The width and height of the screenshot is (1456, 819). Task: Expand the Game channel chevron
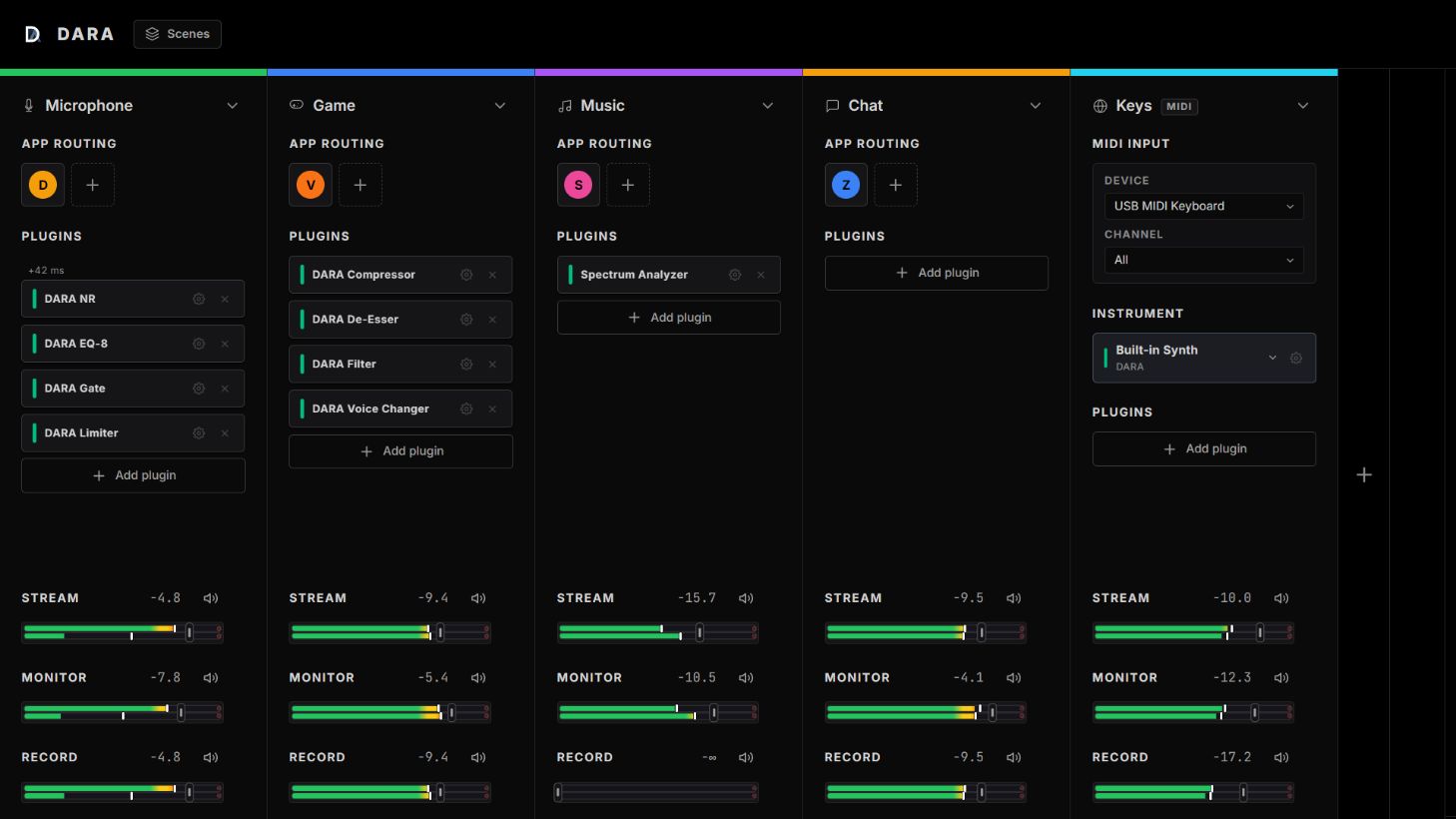(x=500, y=106)
